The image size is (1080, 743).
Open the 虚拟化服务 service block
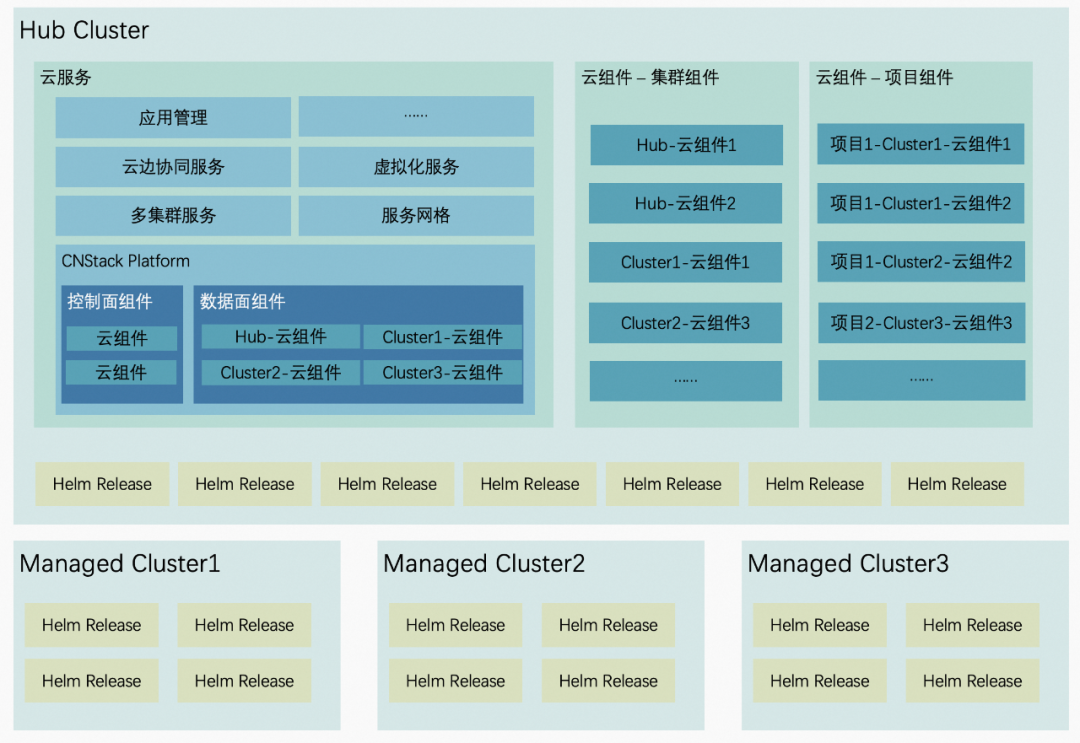(x=415, y=167)
